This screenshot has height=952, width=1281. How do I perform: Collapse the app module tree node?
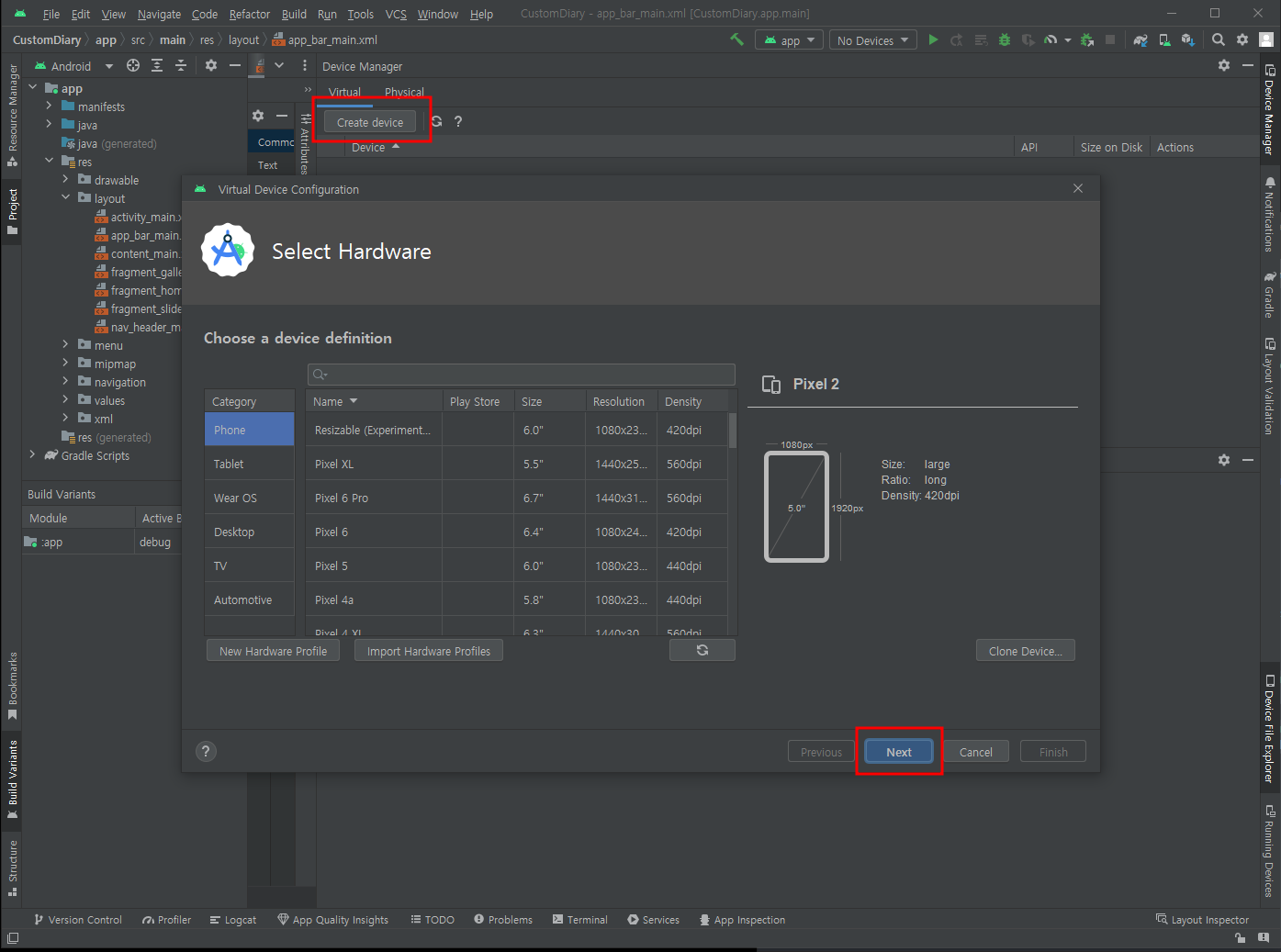click(x=33, y=88)
